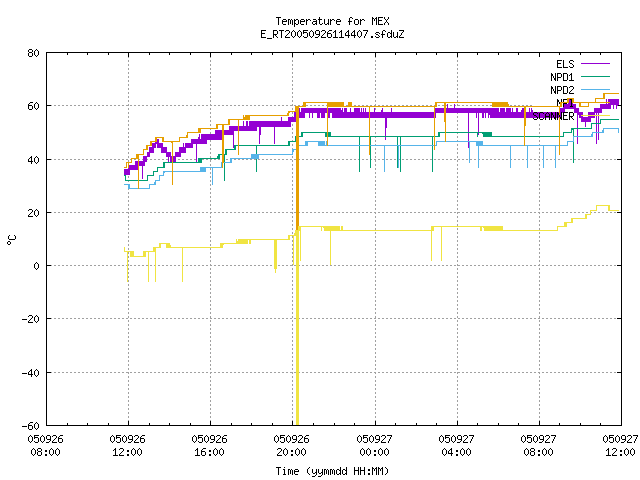
Task: Click the chart title 'Temperature for MEX'
Action: pos(332,21)
